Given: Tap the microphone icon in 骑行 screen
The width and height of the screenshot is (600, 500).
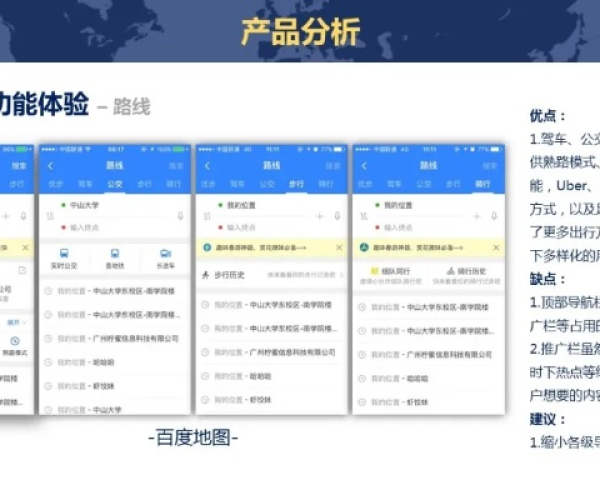Looking at the screenshot, I should coord(494,216).
